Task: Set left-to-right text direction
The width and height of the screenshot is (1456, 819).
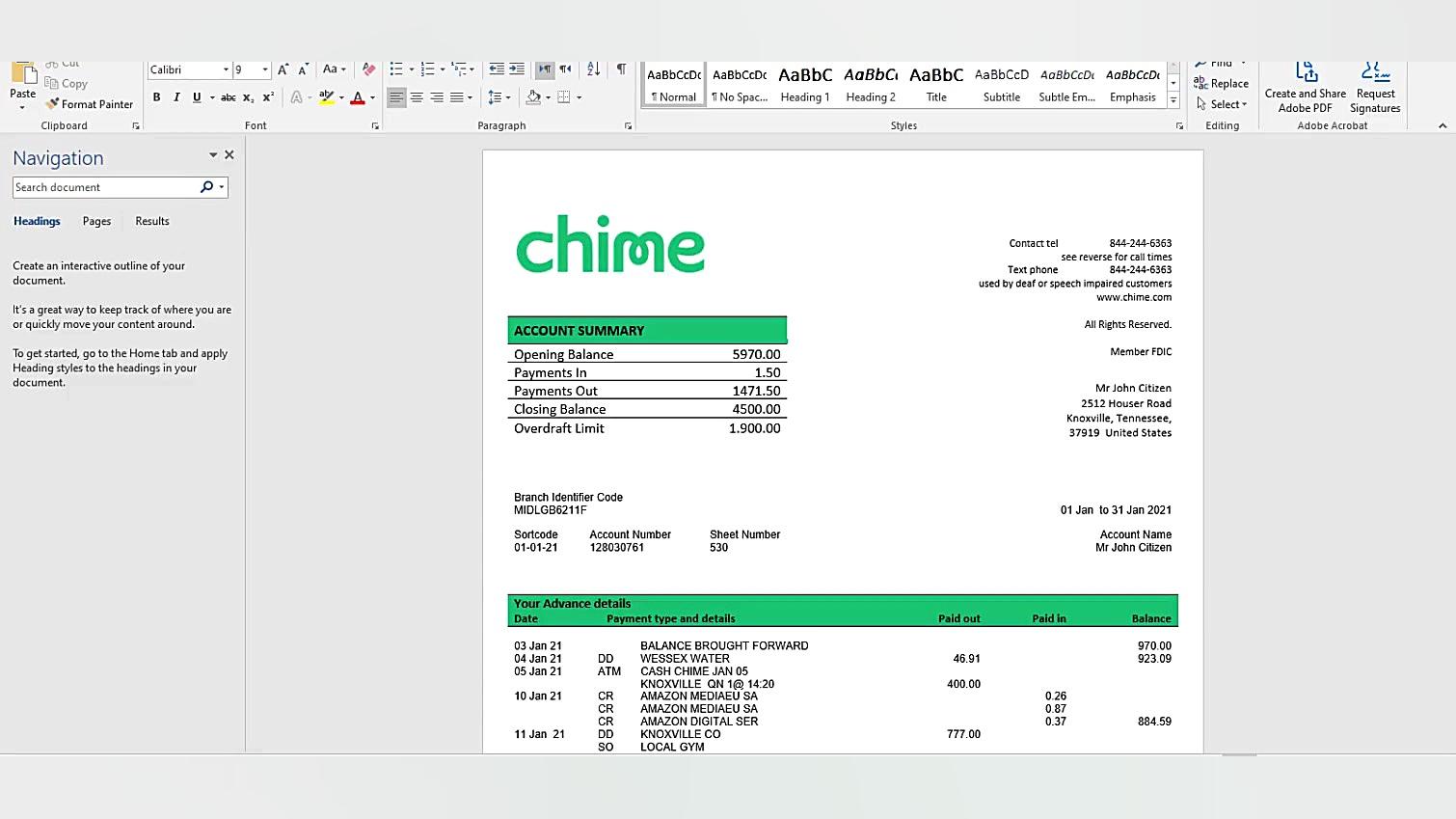Action: coord(546,69)
